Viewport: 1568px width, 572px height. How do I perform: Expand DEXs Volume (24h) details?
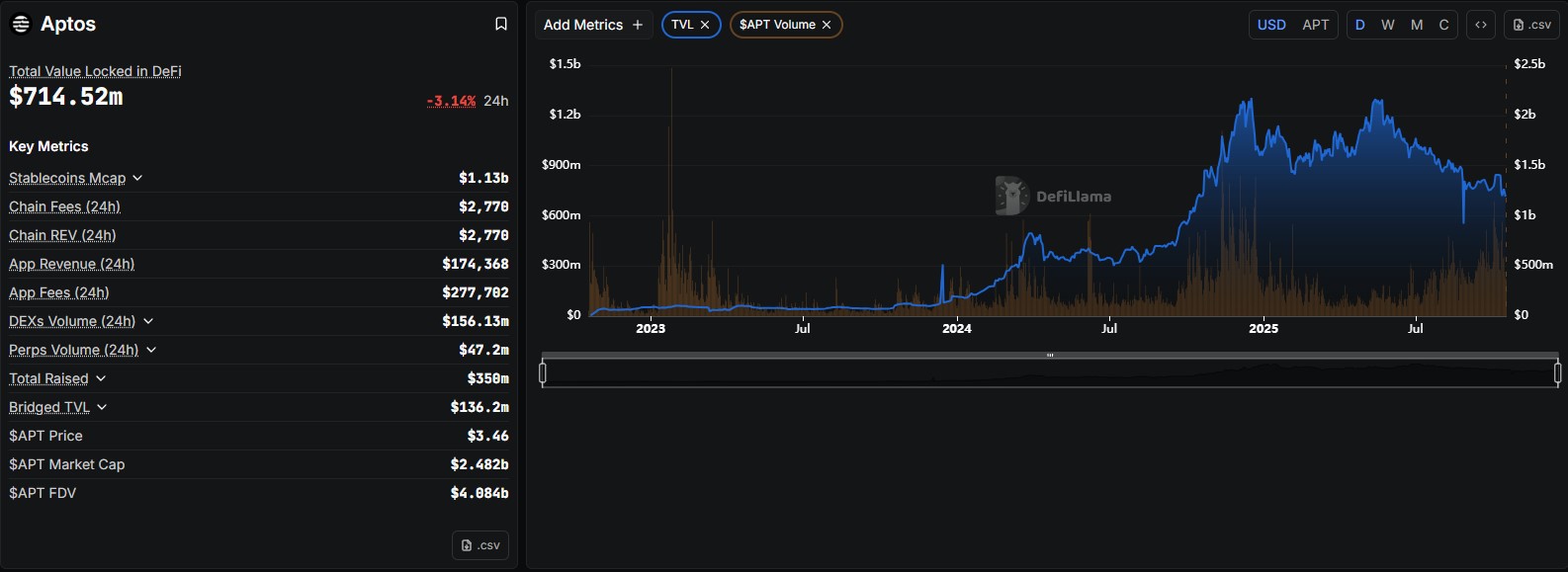[x=148, y=321]
